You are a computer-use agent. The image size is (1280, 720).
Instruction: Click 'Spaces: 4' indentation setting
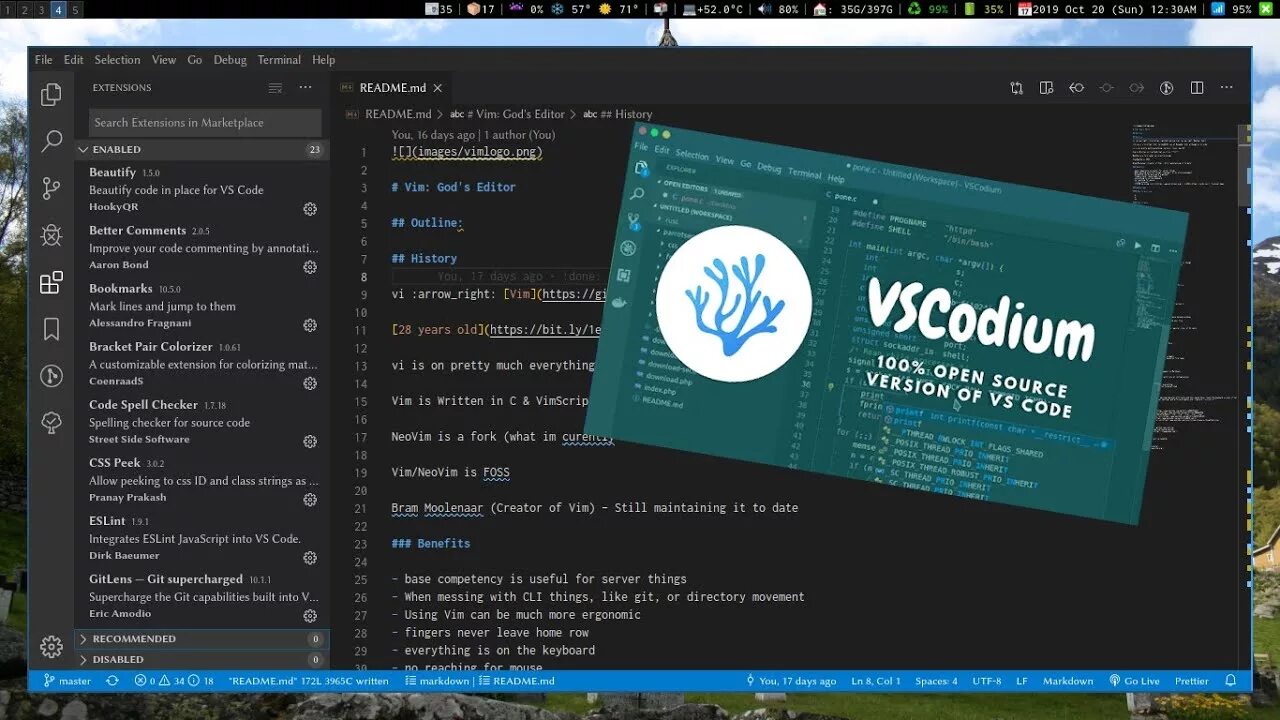936,681
